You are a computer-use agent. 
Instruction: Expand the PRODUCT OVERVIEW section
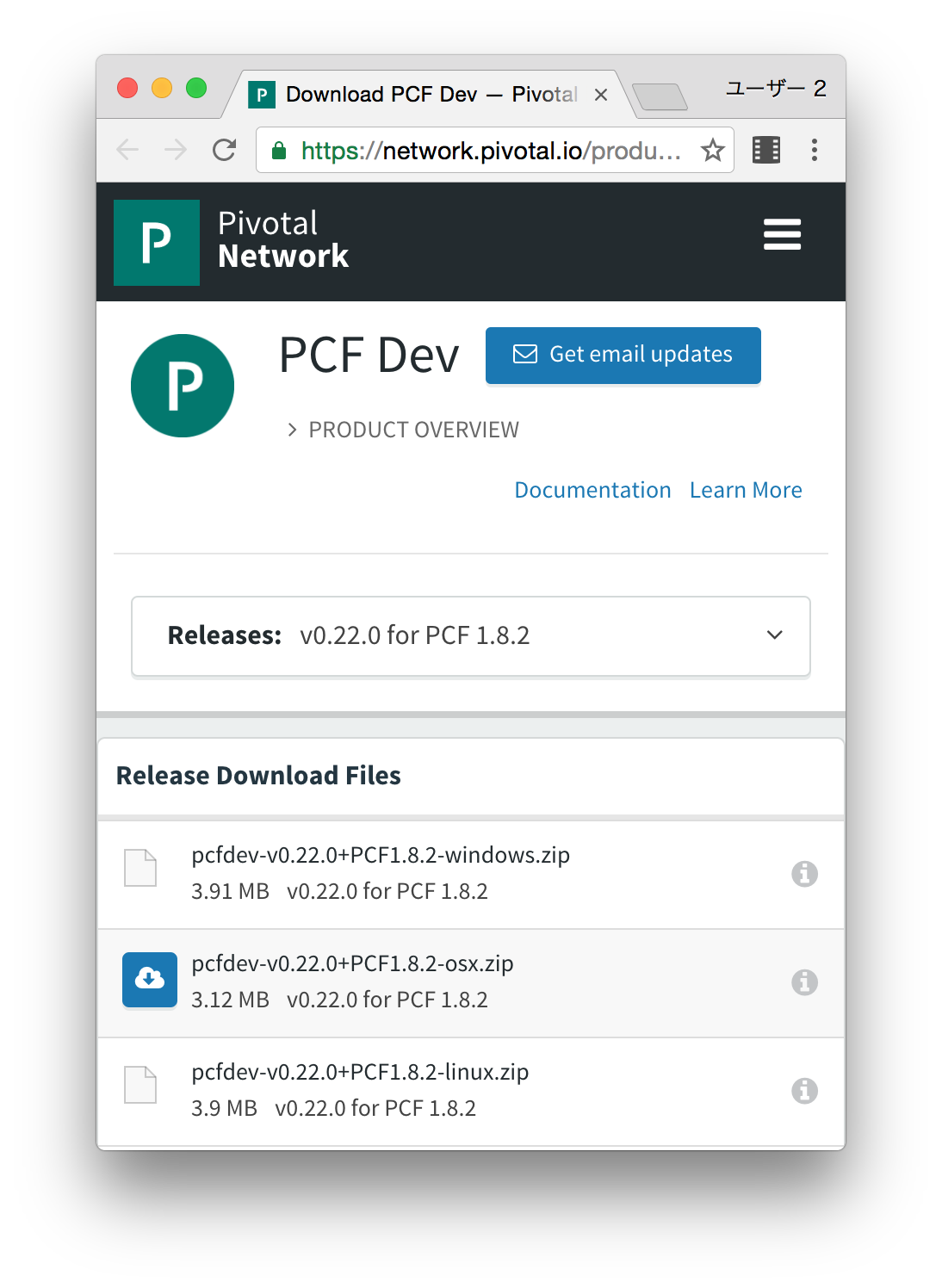click(x=403, y=430)
